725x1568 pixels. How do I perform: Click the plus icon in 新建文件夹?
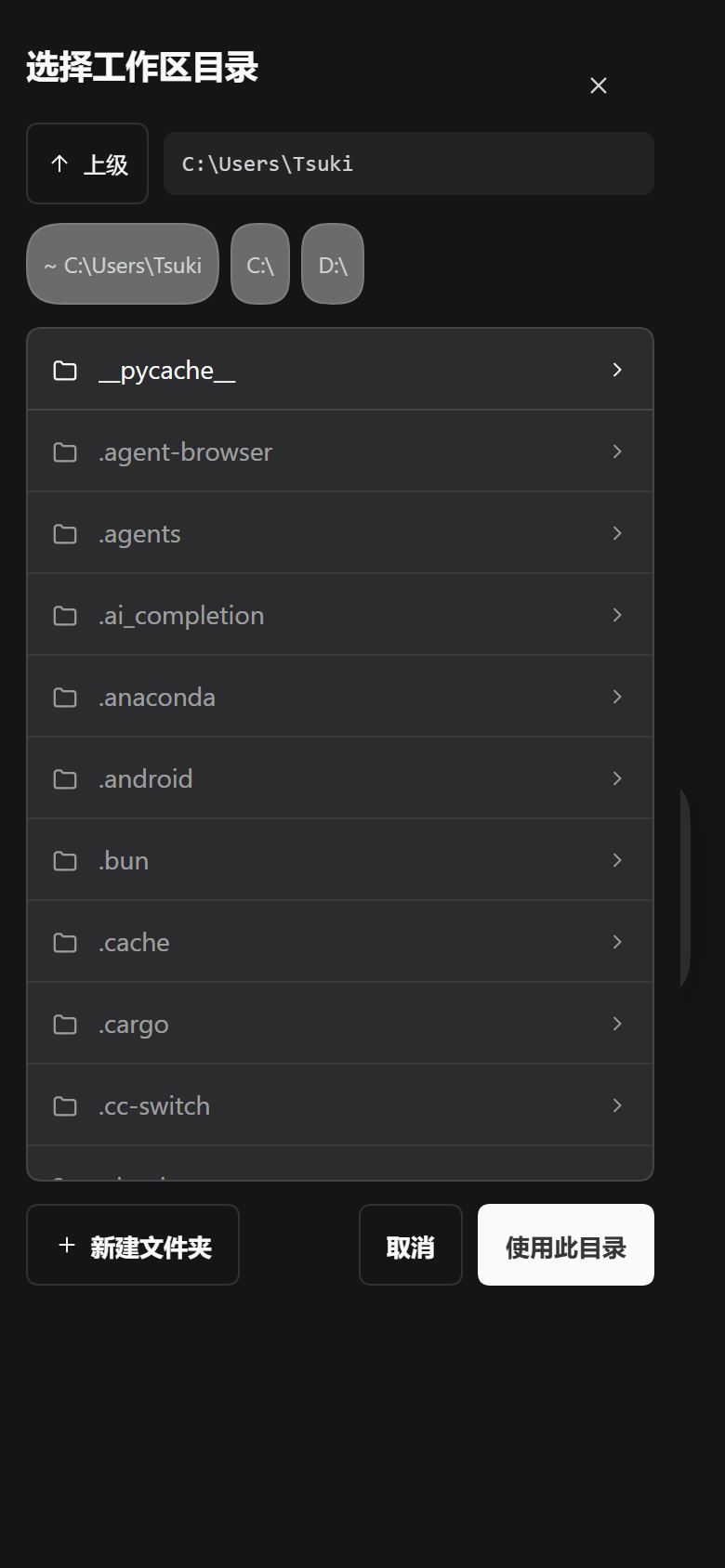pyautogui.click(x=66, y=1245)
